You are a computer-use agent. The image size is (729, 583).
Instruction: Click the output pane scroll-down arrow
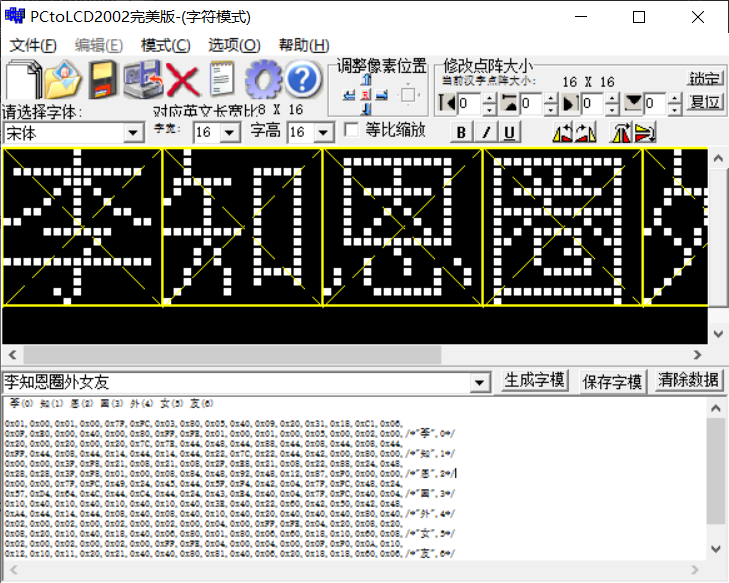point(716,549)
